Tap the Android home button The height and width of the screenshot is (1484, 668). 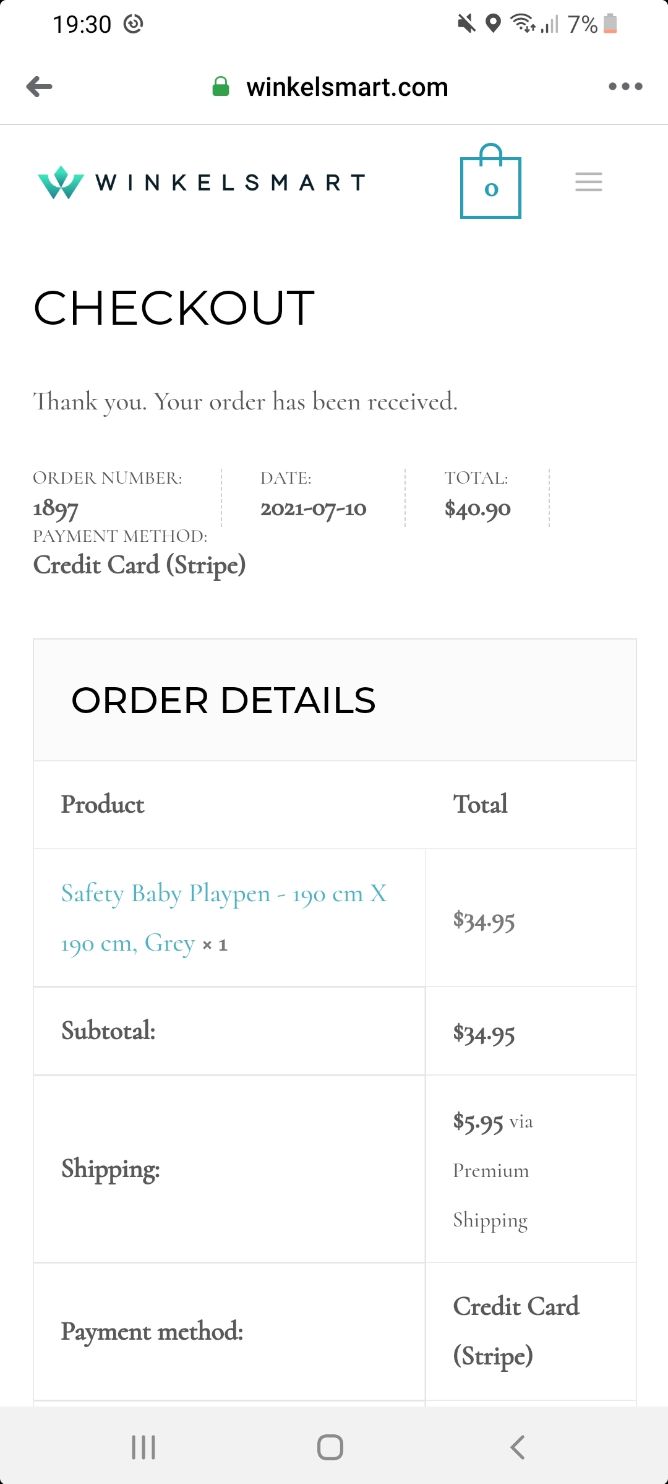[330, 1446]
